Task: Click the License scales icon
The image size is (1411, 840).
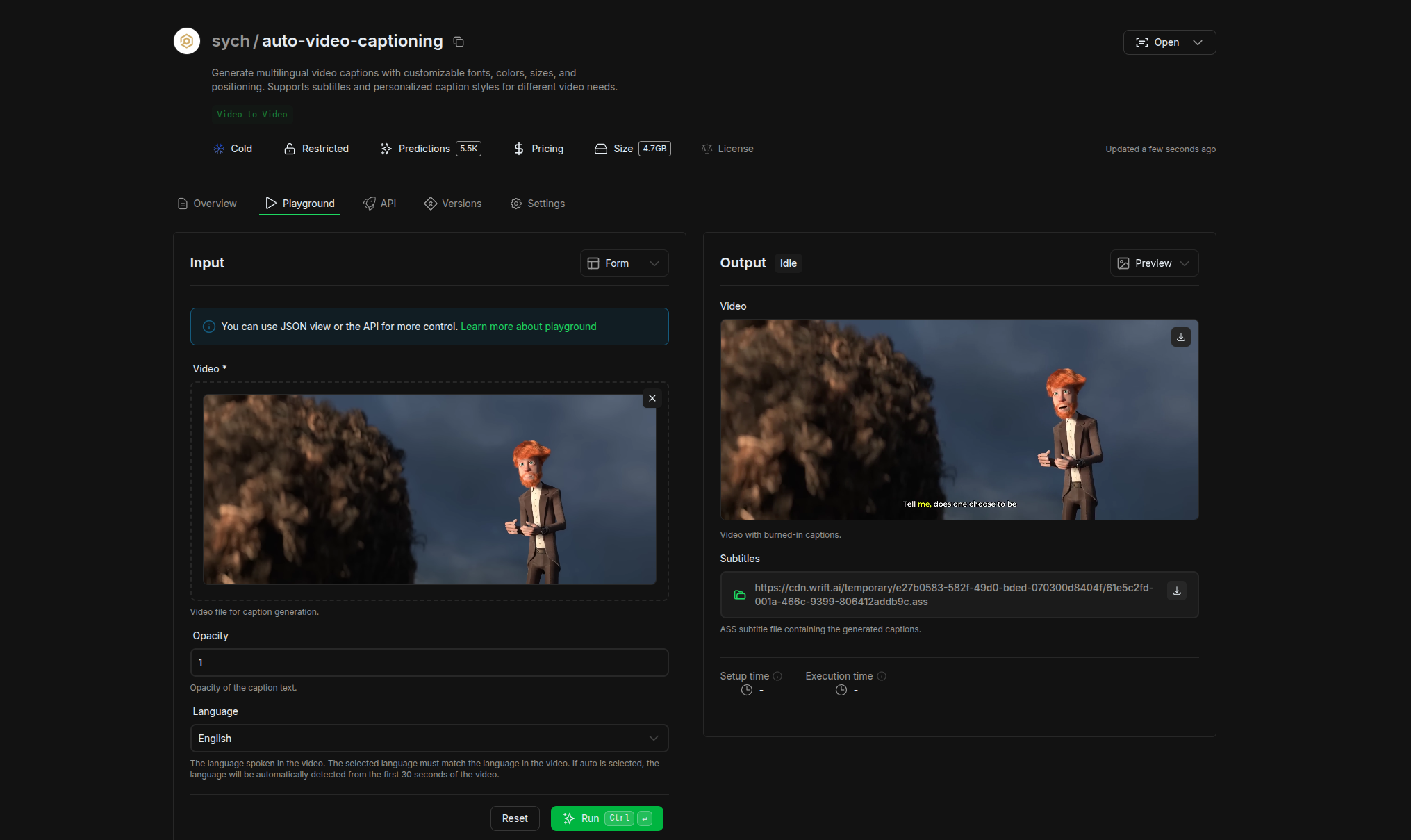Action: point(707,149)
